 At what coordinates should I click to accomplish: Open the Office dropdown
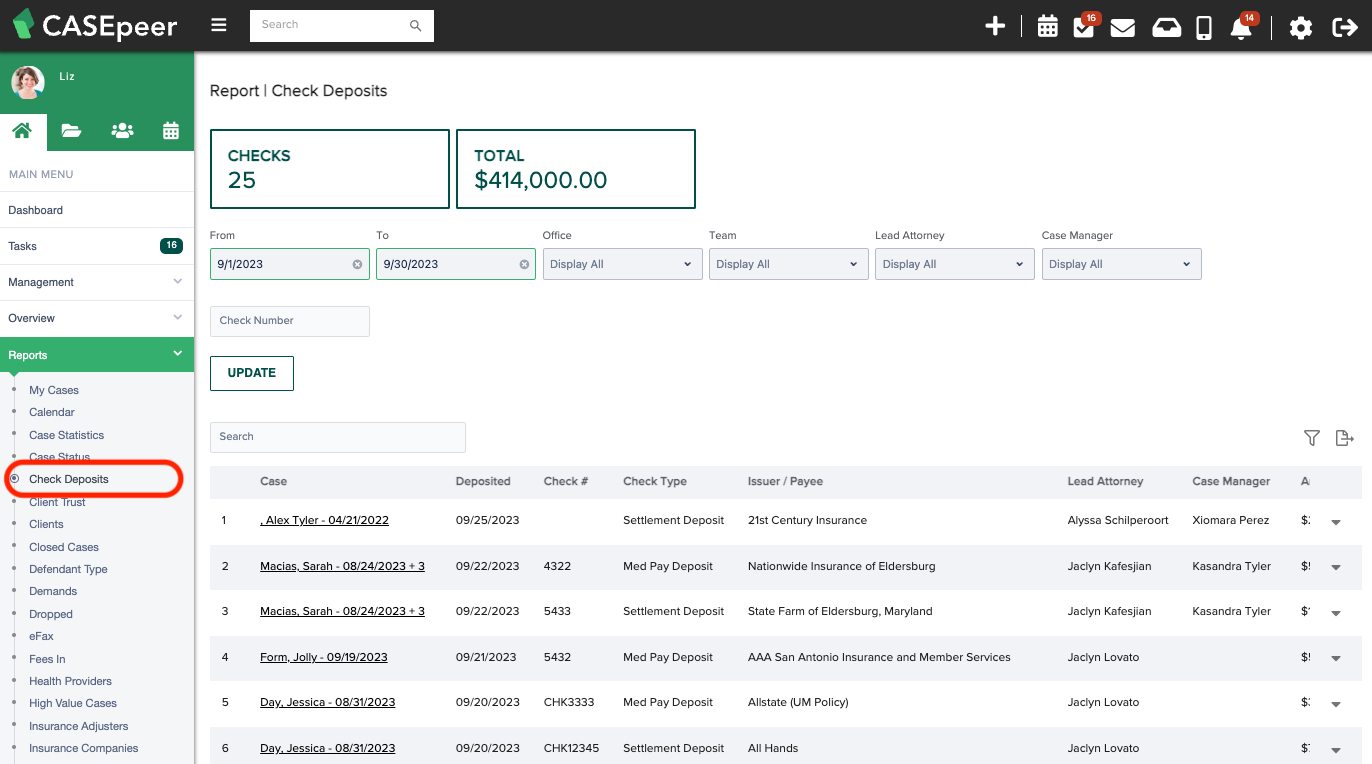coord(622,264)
